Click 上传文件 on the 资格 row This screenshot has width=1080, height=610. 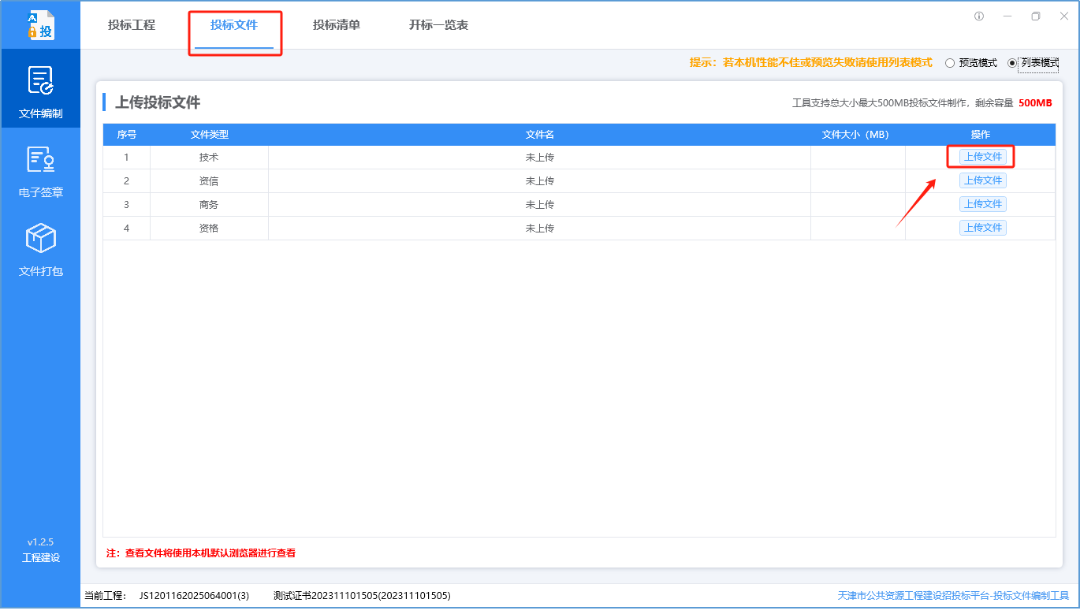coord(982,227)
